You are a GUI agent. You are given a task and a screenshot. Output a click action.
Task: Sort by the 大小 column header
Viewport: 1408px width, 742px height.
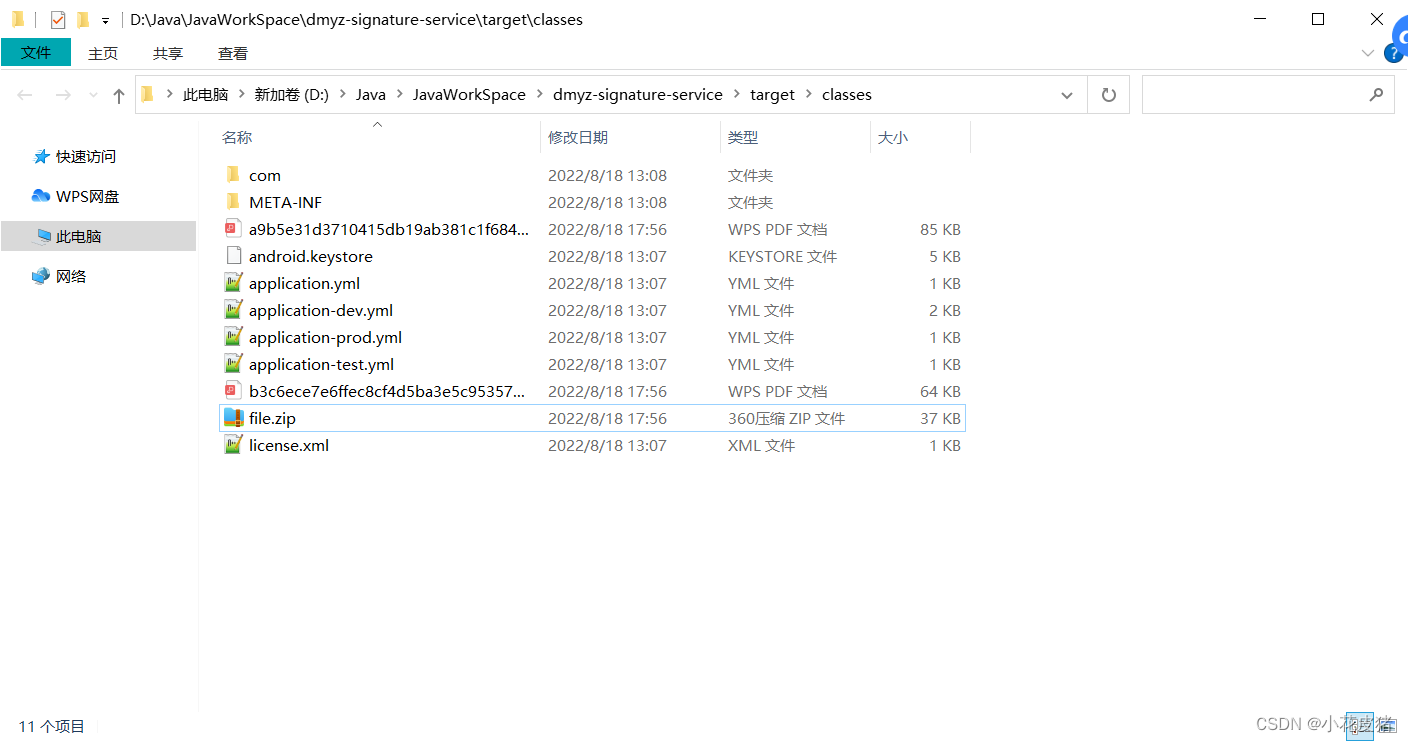click(893, 137)
